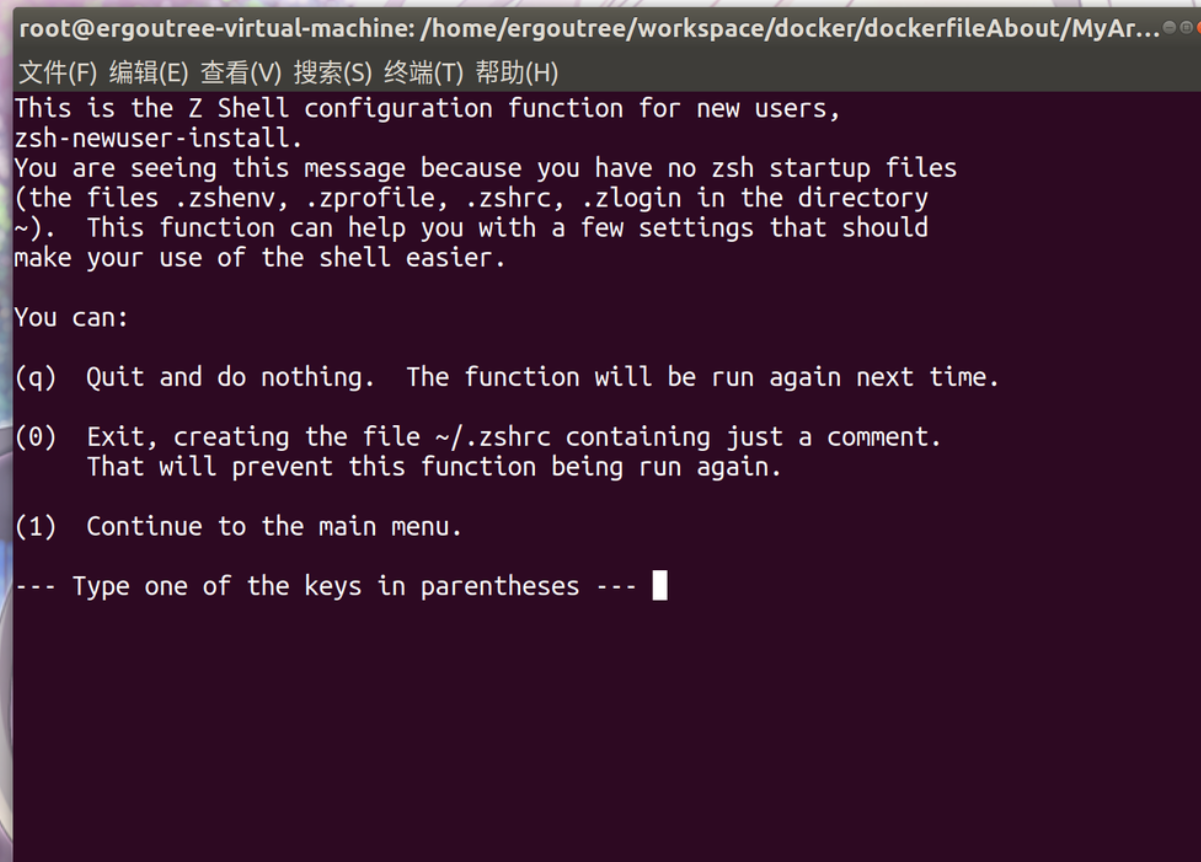Click the (q) Quit and do nothing line

coord(507,378)
